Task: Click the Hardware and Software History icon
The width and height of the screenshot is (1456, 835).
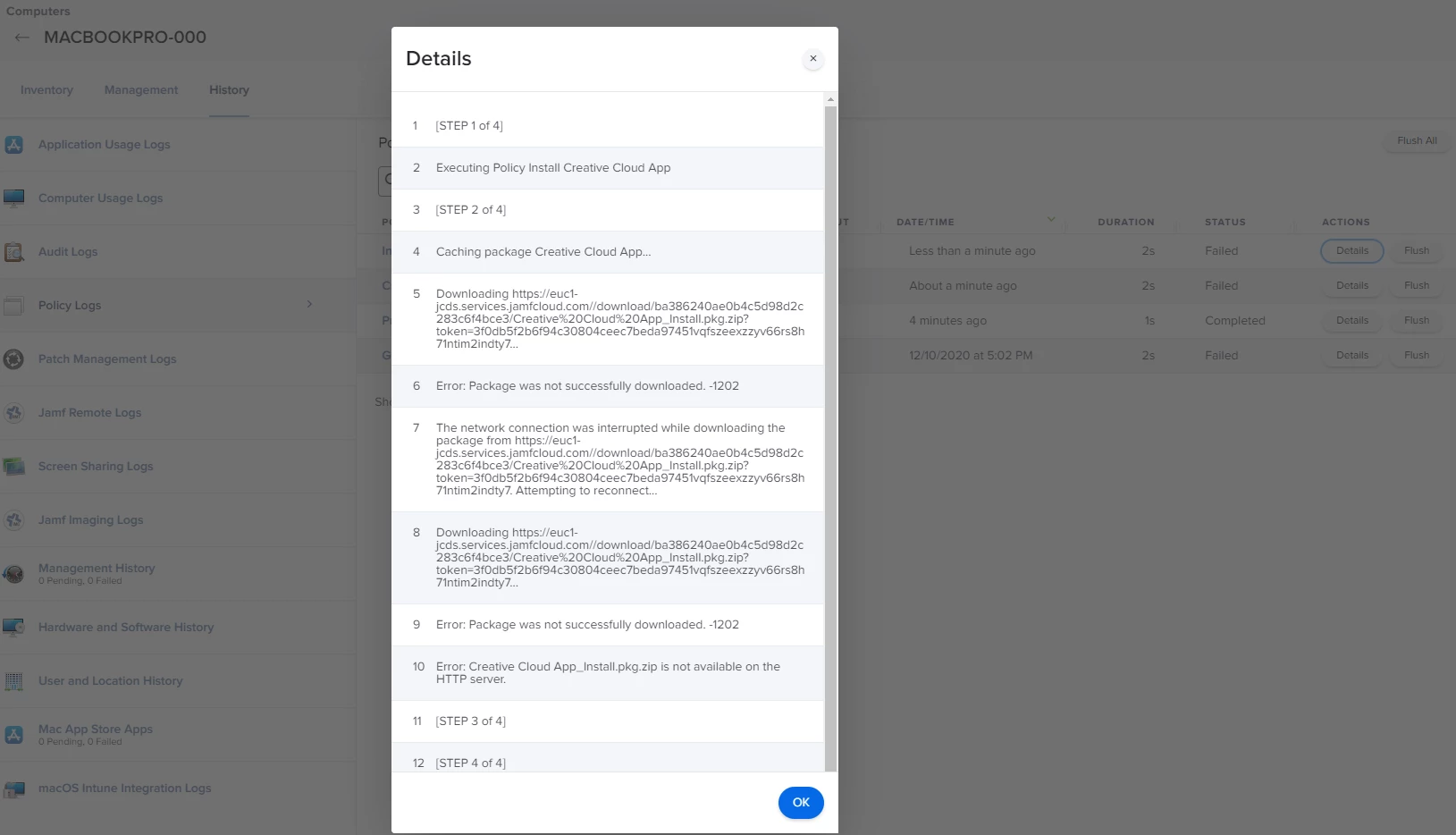Action: pyautogui.click(x=14, y=627)
